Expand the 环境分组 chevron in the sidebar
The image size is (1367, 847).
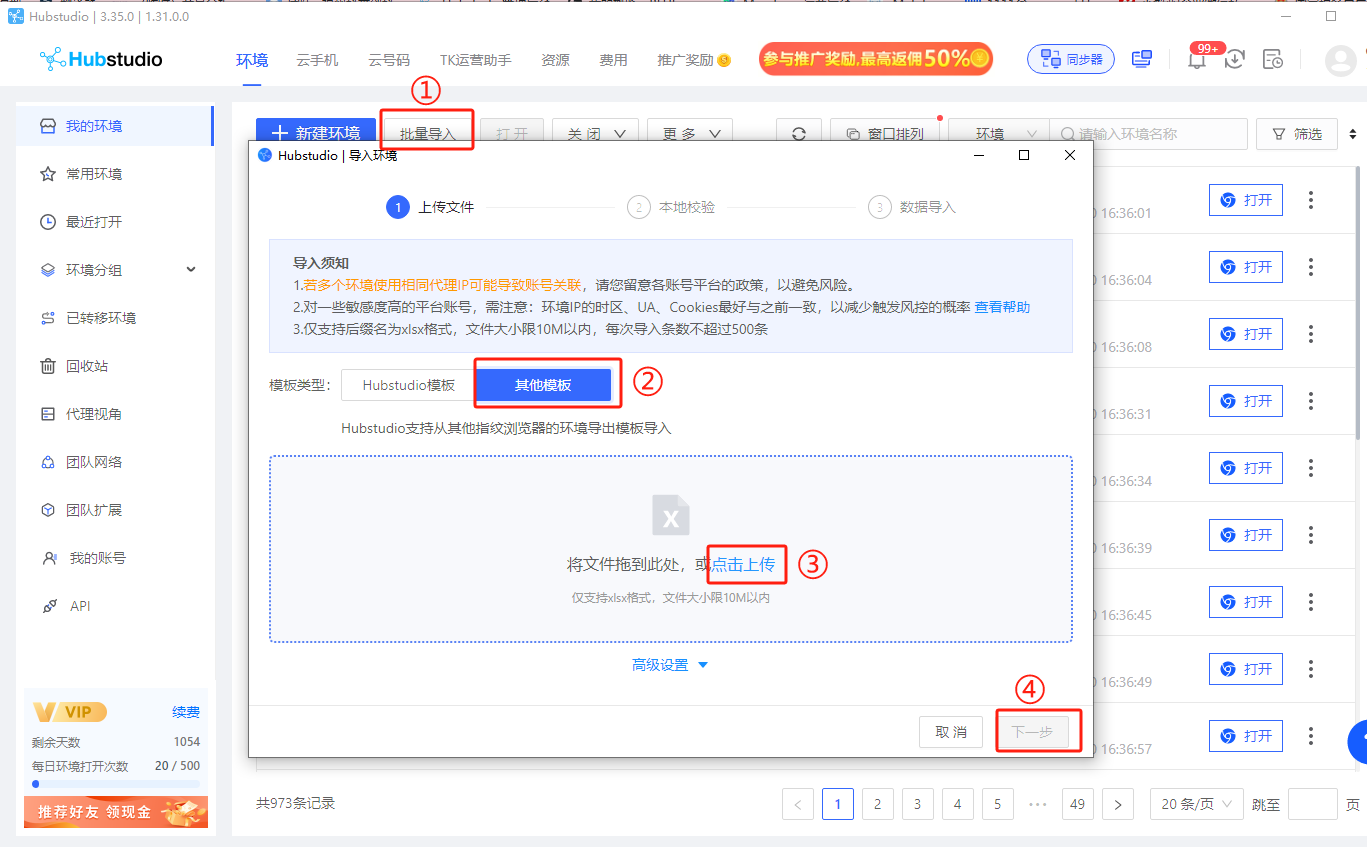pos(191,270)
